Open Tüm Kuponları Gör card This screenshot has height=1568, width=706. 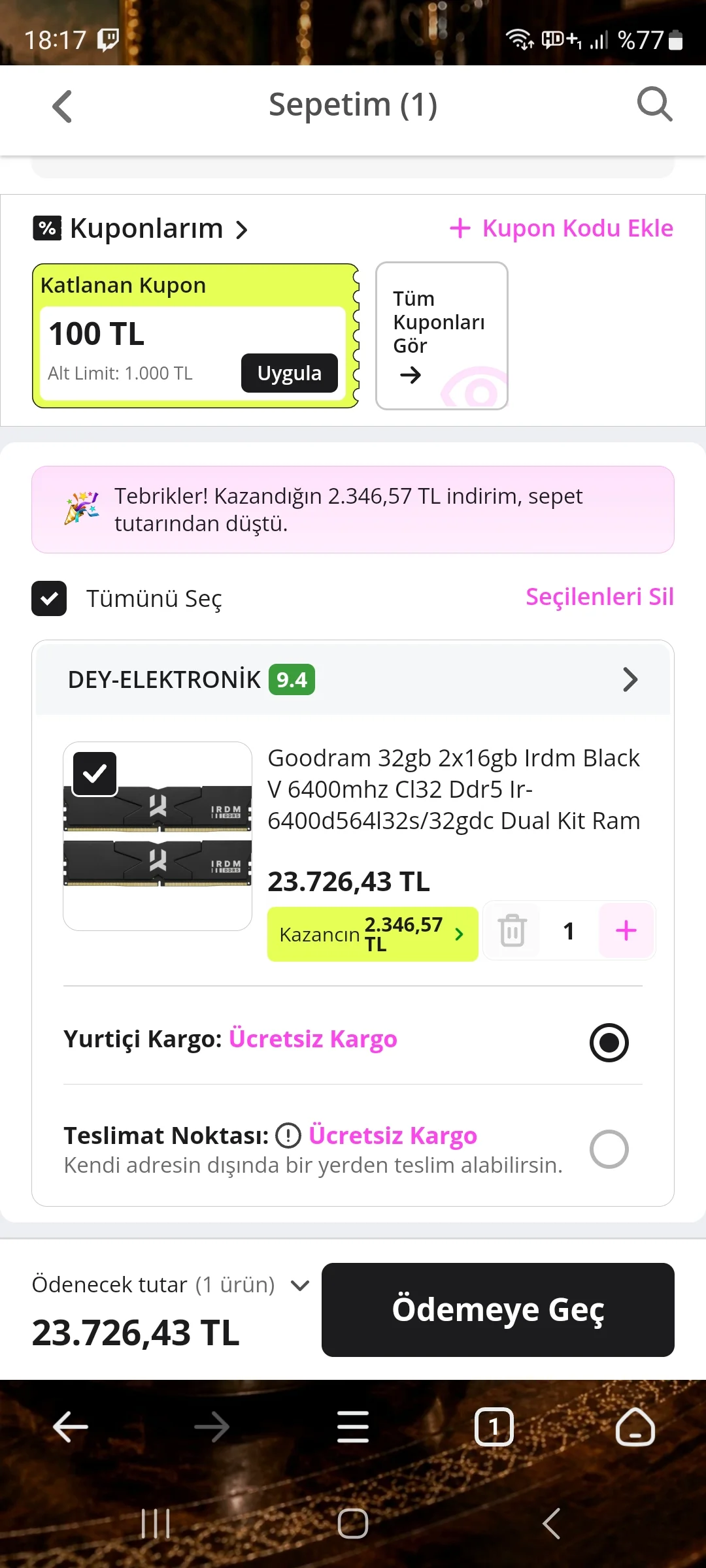tap(442, 336)
